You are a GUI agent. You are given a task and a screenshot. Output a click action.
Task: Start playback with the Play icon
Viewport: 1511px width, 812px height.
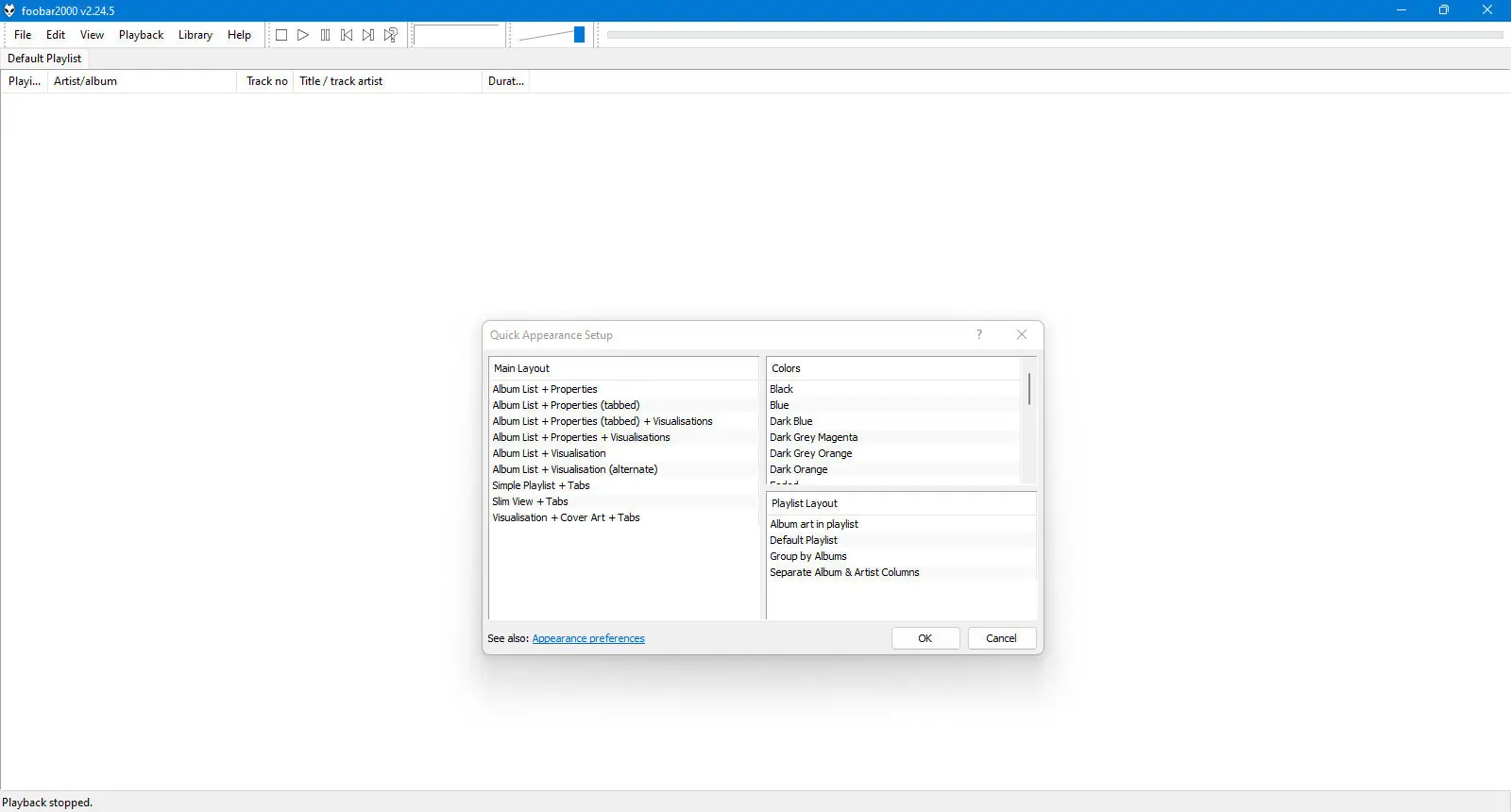(303, 35)
